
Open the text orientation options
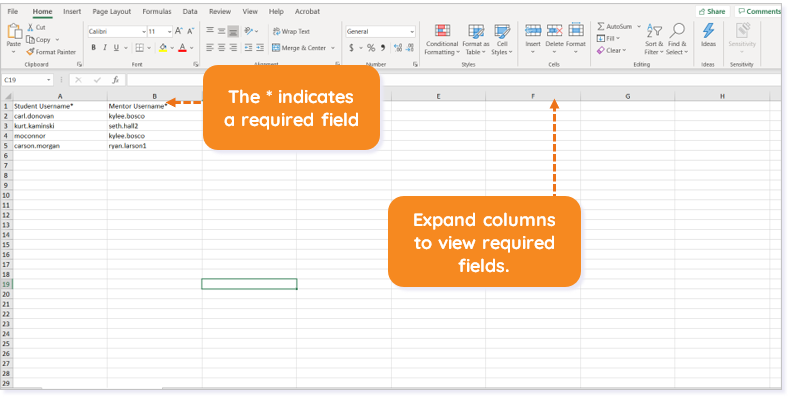tap(249, 31)
